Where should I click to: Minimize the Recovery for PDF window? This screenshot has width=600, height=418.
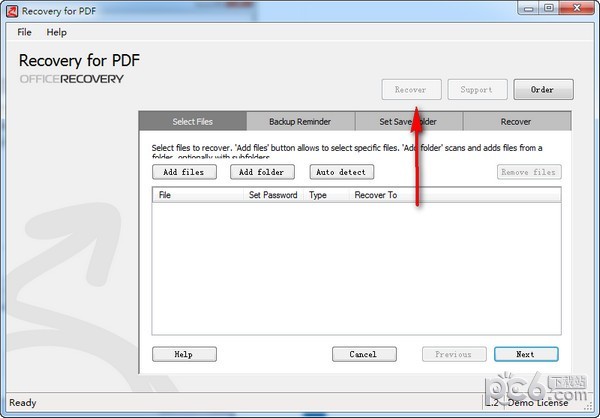[529, 8]
